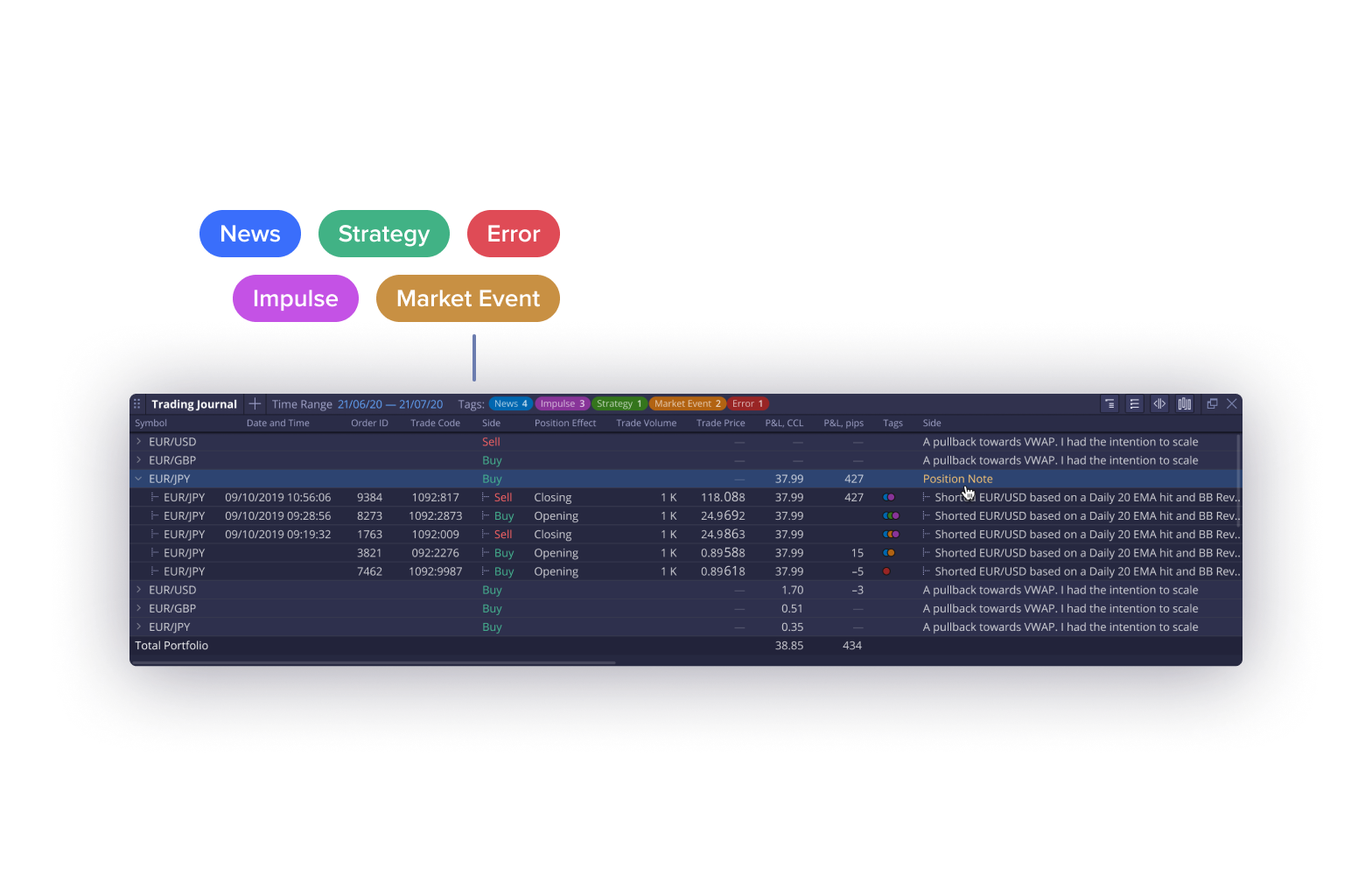This screenshot has height=875, width=1372.
Task: Click the expand-all tree list toolbar icon
Action: coord(1134,403)
